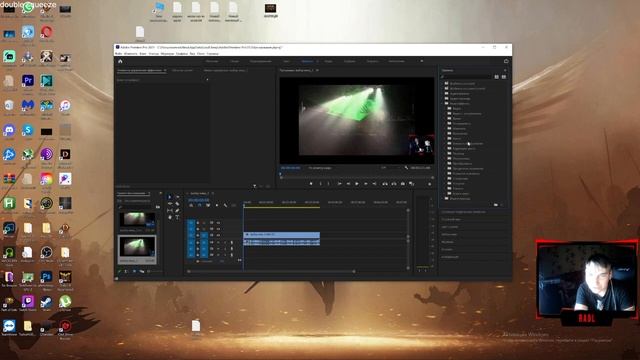Screen dimensions: 640x360
Task: Select the Type (T) tool
Action: 177,218
